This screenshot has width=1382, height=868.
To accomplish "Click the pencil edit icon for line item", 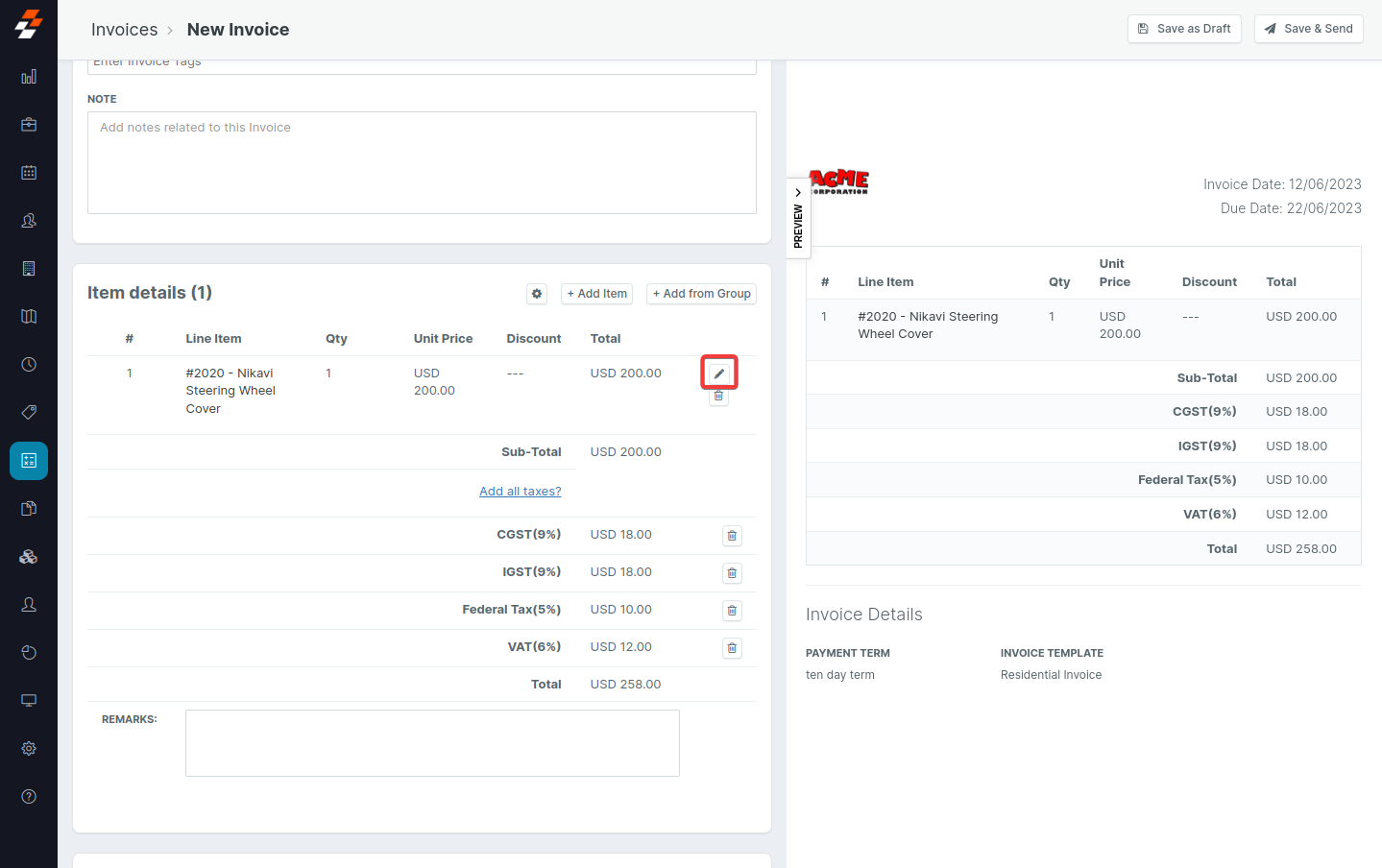I will [718, 373].
